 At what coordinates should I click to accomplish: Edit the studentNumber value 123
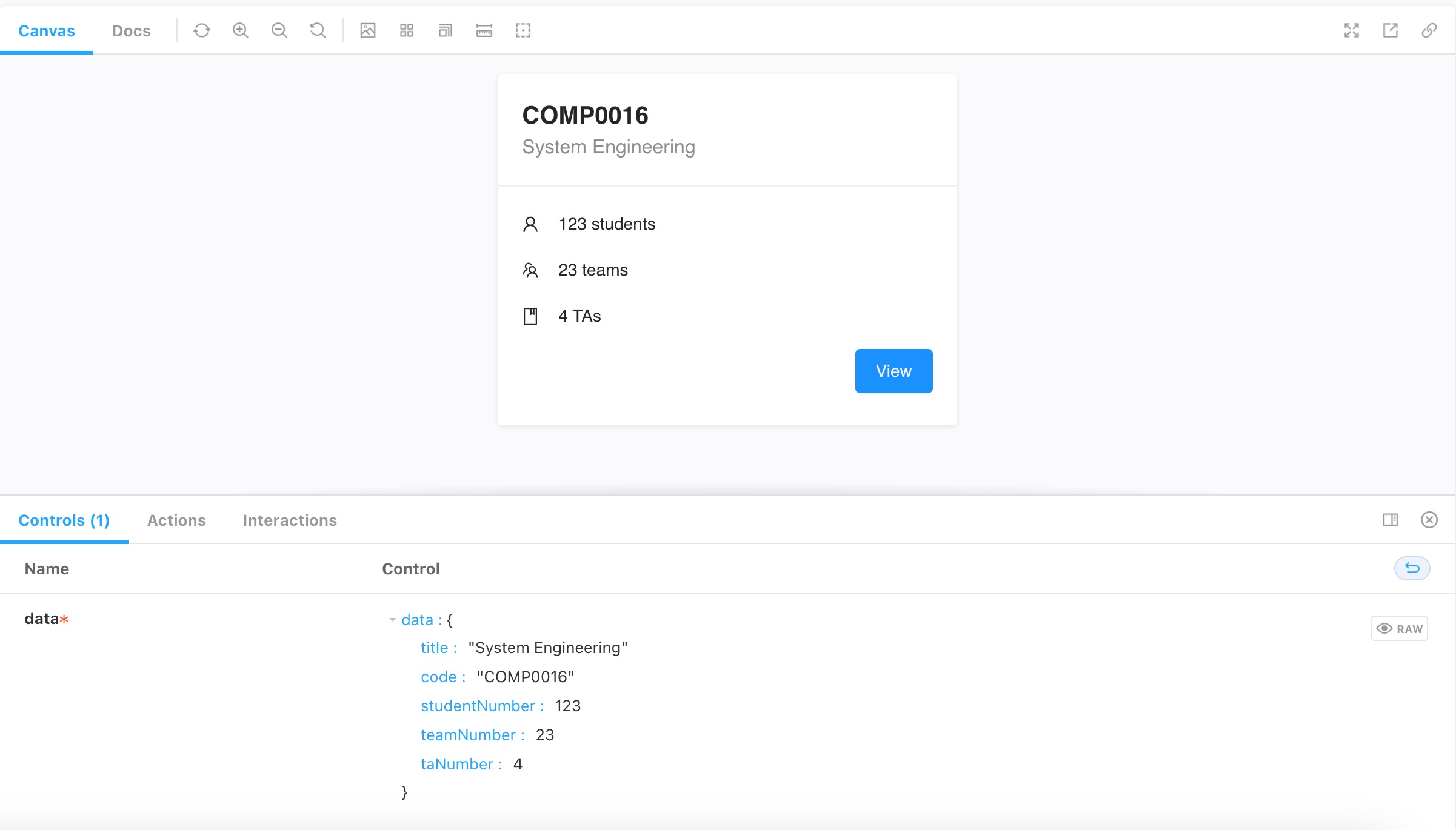pos(568,706)
